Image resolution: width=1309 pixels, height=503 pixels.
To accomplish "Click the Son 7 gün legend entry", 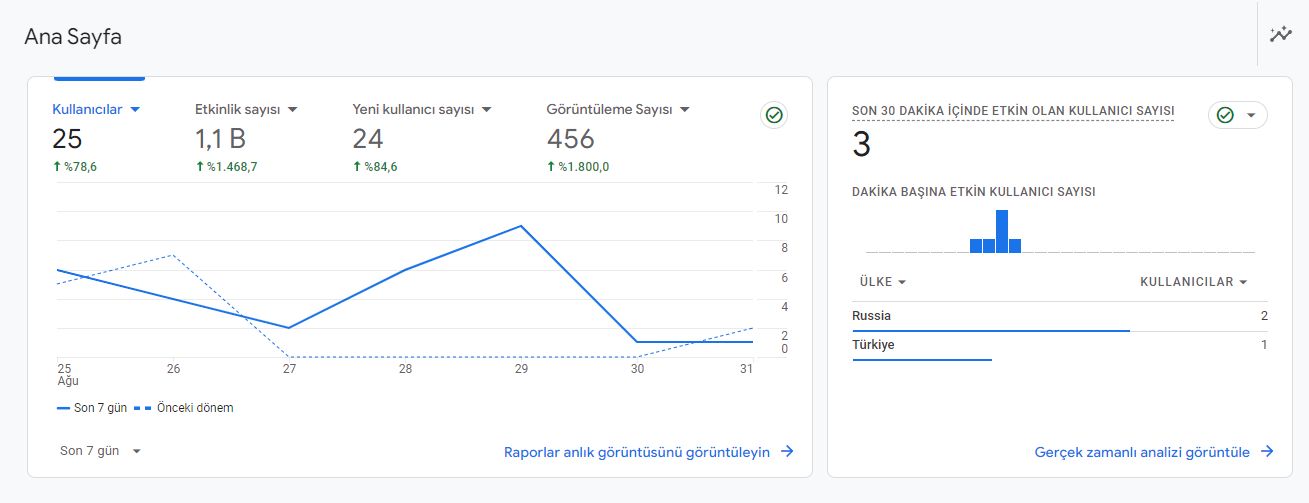I will (x=92, y=408).
